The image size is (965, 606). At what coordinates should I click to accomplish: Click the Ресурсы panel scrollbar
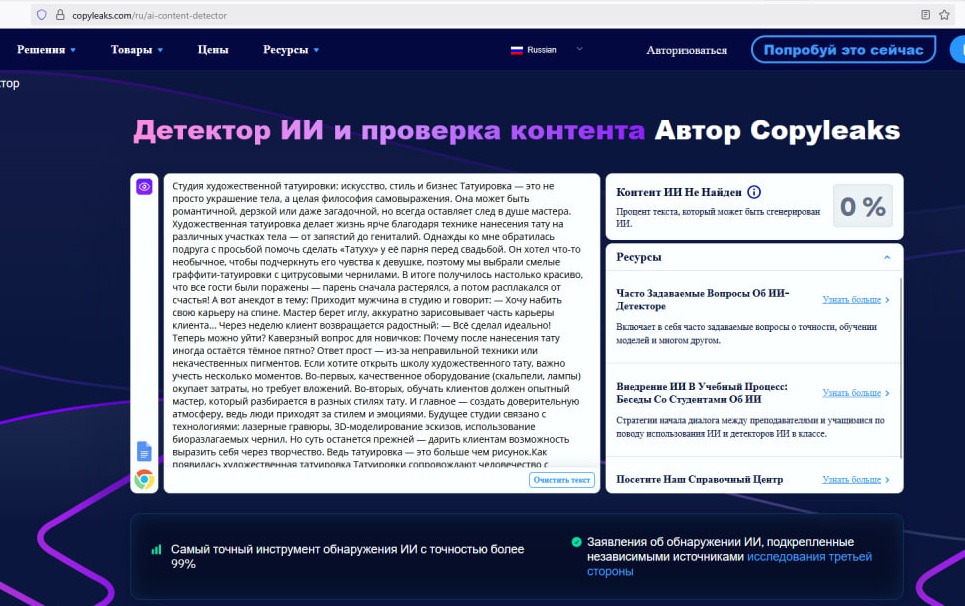(900, 367)
